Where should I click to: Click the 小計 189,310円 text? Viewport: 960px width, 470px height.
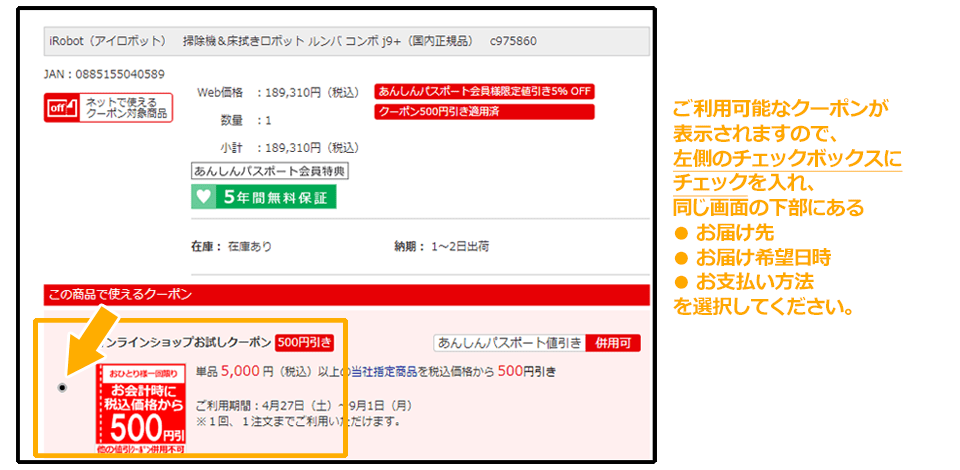(x=290, y=147)
